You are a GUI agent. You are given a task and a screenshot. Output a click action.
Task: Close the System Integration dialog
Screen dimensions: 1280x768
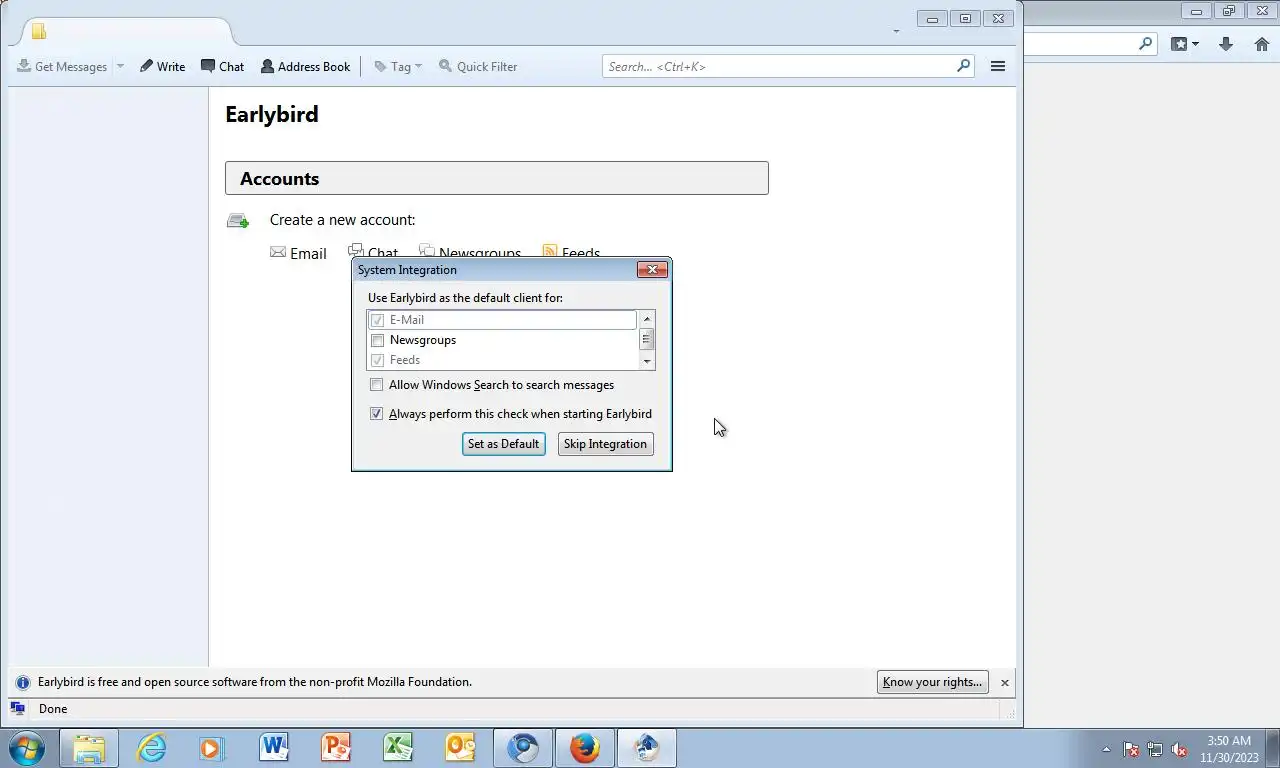coord(652,270)
